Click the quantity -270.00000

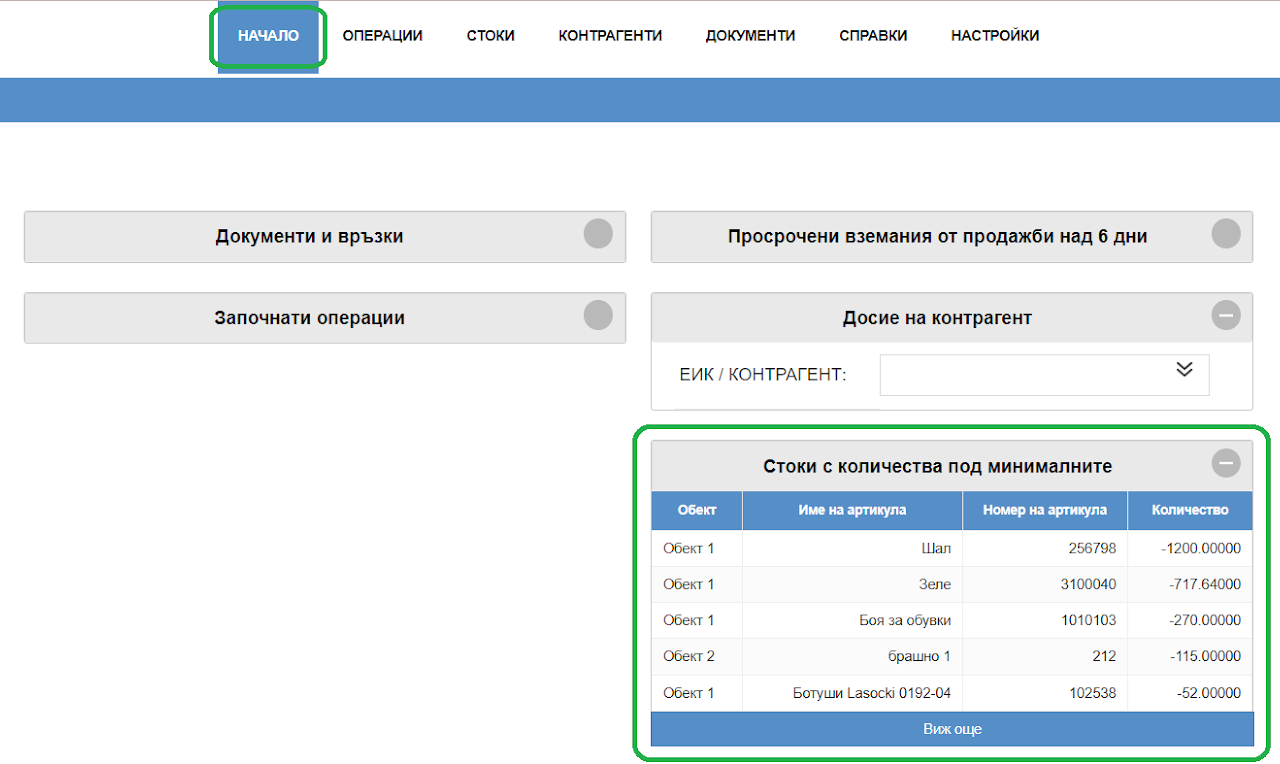pyautogui.click(x=1205, y=620)
